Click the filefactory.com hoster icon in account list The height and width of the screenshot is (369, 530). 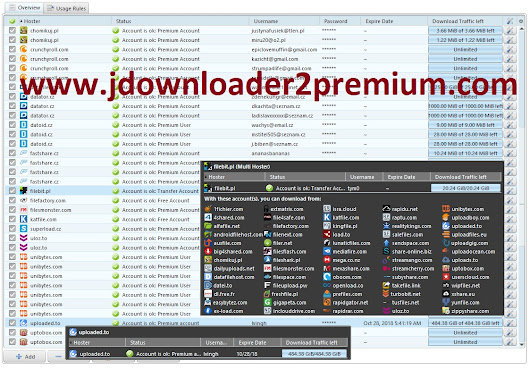pos(23,200)
